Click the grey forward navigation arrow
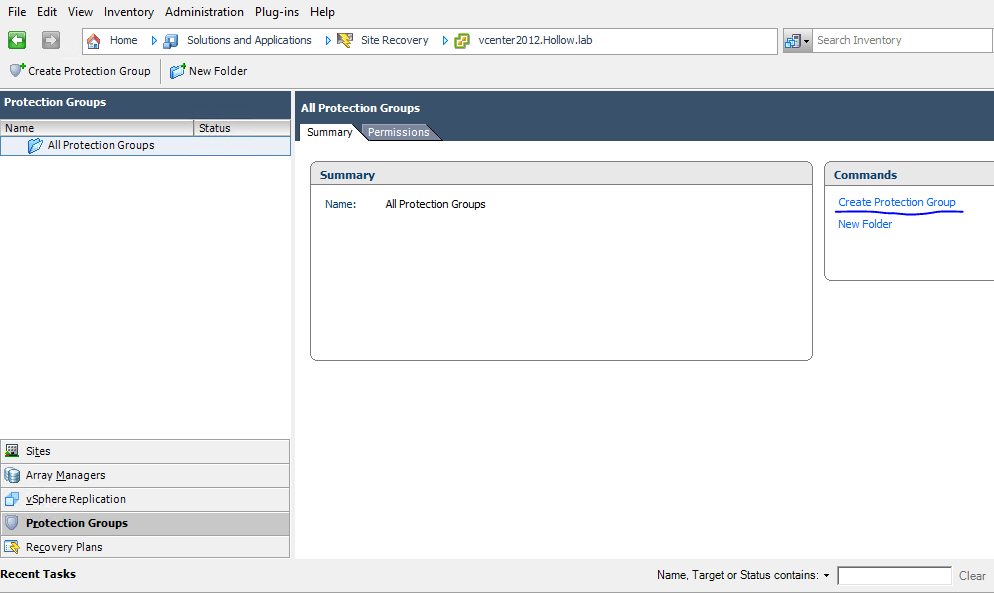994x593 pixels. point(51,41)
